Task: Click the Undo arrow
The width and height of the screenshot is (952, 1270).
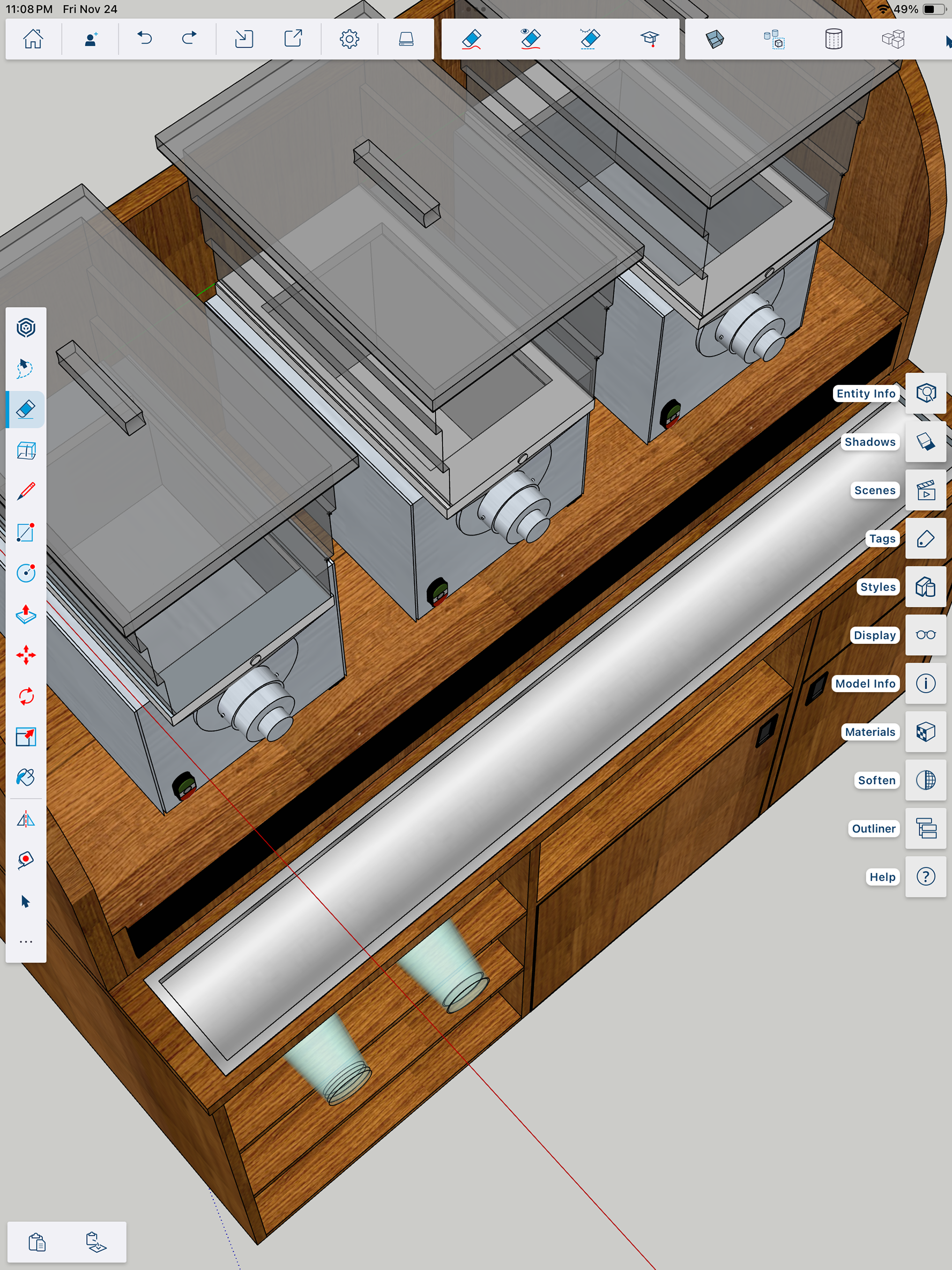Action: click(144, 39)
